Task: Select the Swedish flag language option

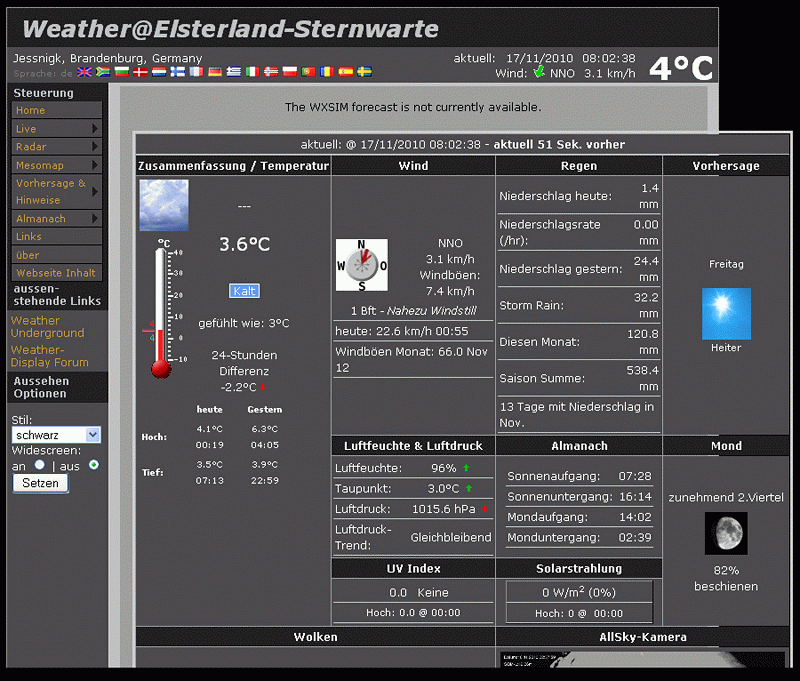Action: coord(365,72)
